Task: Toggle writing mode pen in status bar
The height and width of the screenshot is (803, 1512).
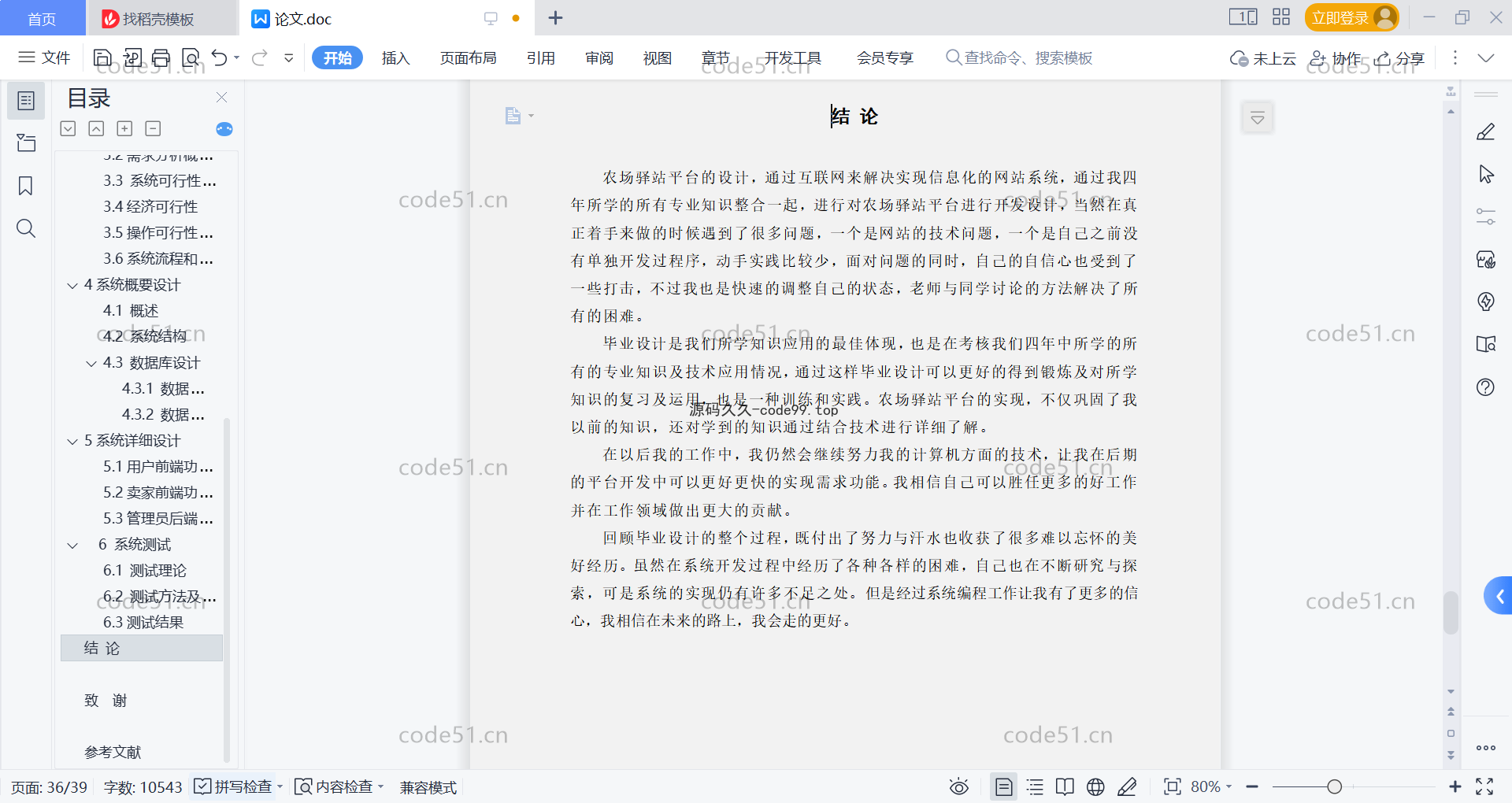Action: [x=1127, y=787]
